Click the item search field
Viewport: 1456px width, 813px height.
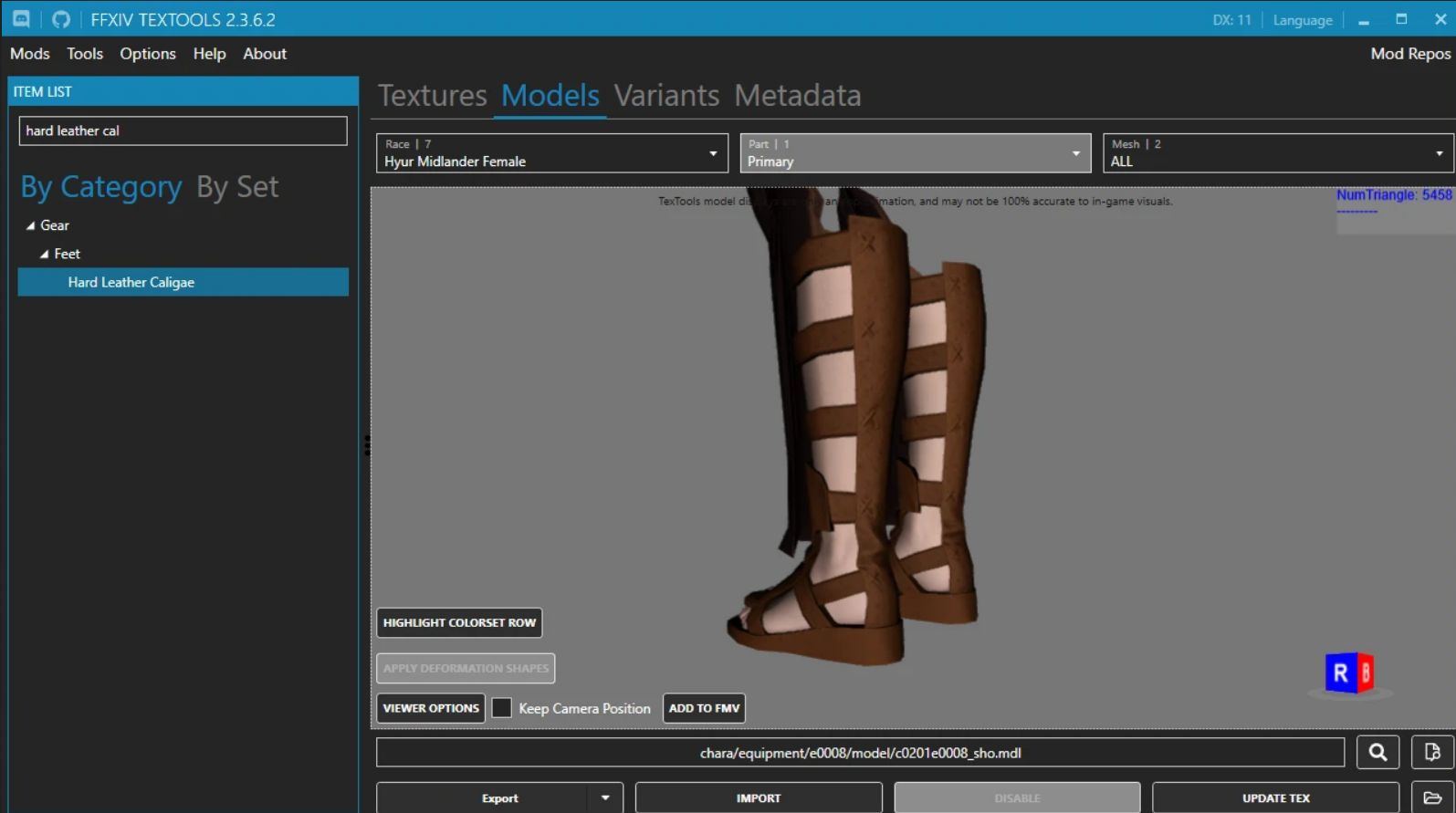[x=183, y=130]
